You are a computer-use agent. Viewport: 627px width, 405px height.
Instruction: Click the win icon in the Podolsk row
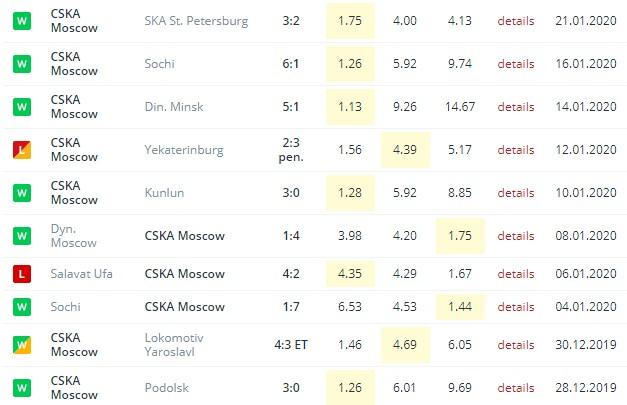pos(20,386)
